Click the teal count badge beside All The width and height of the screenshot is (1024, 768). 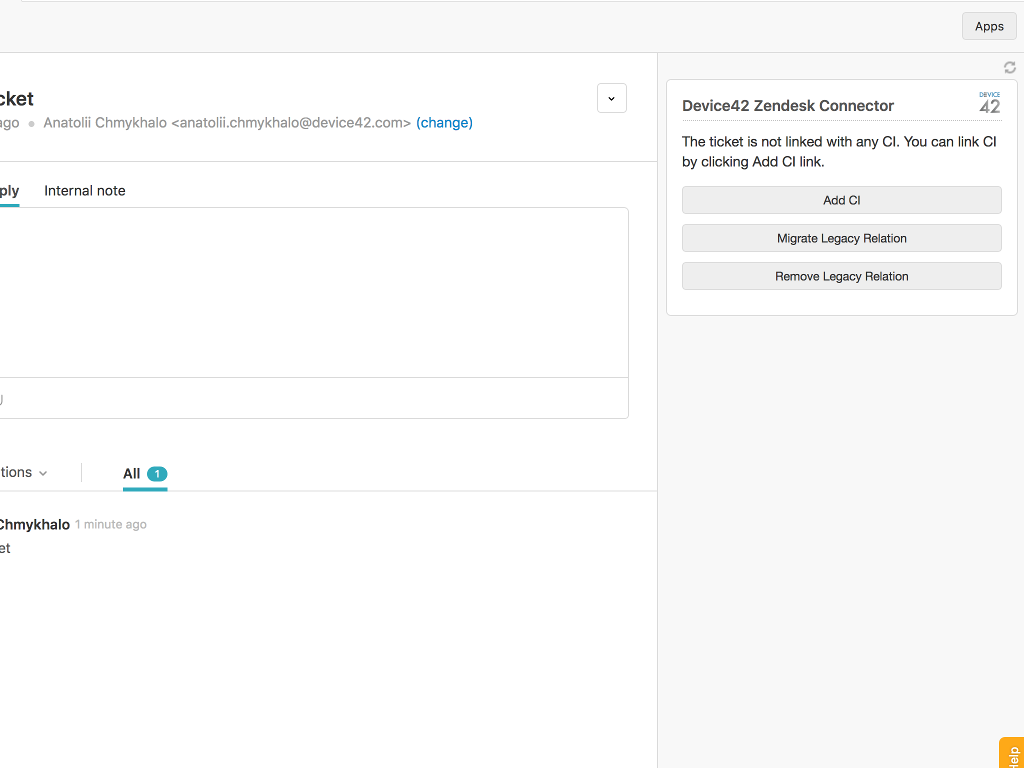[157, 474]
